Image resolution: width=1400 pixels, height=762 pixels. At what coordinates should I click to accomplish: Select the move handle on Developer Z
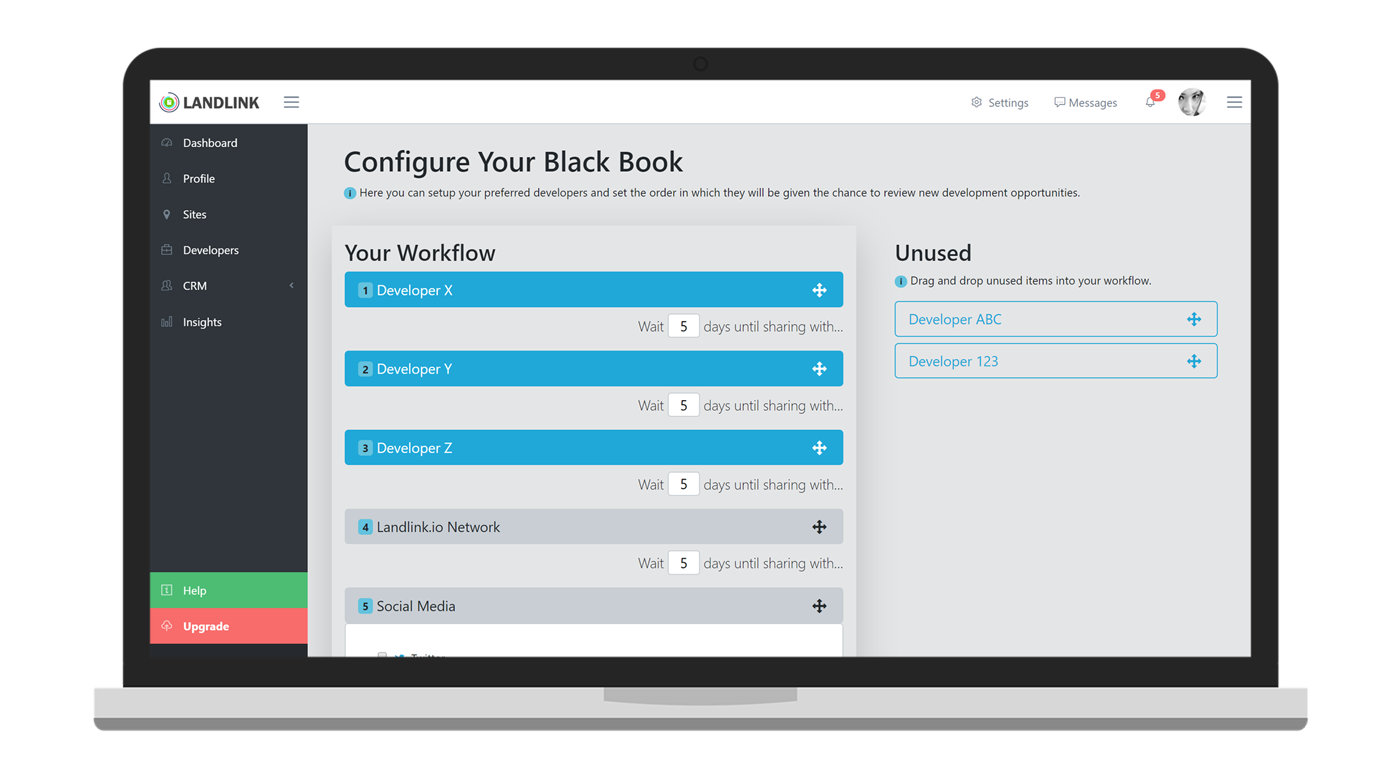[819, 448]
